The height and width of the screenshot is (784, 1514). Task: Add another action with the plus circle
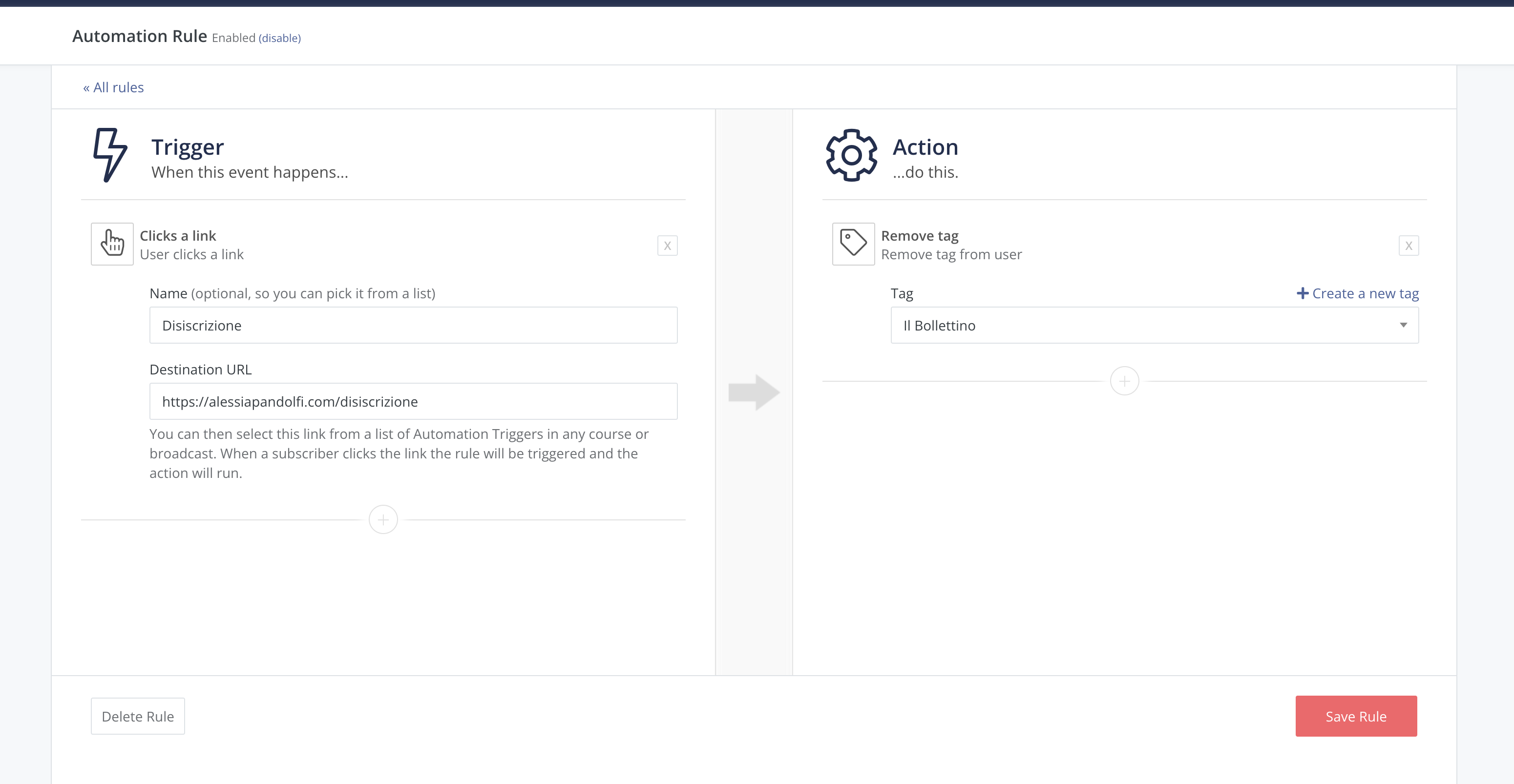1124,381
